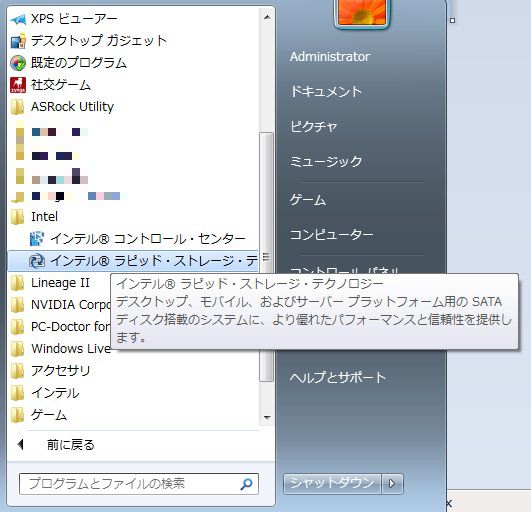Click the アクセサリ folder icon
The image size is (531, 512).
pyautogui.click(x=18, y=371)
